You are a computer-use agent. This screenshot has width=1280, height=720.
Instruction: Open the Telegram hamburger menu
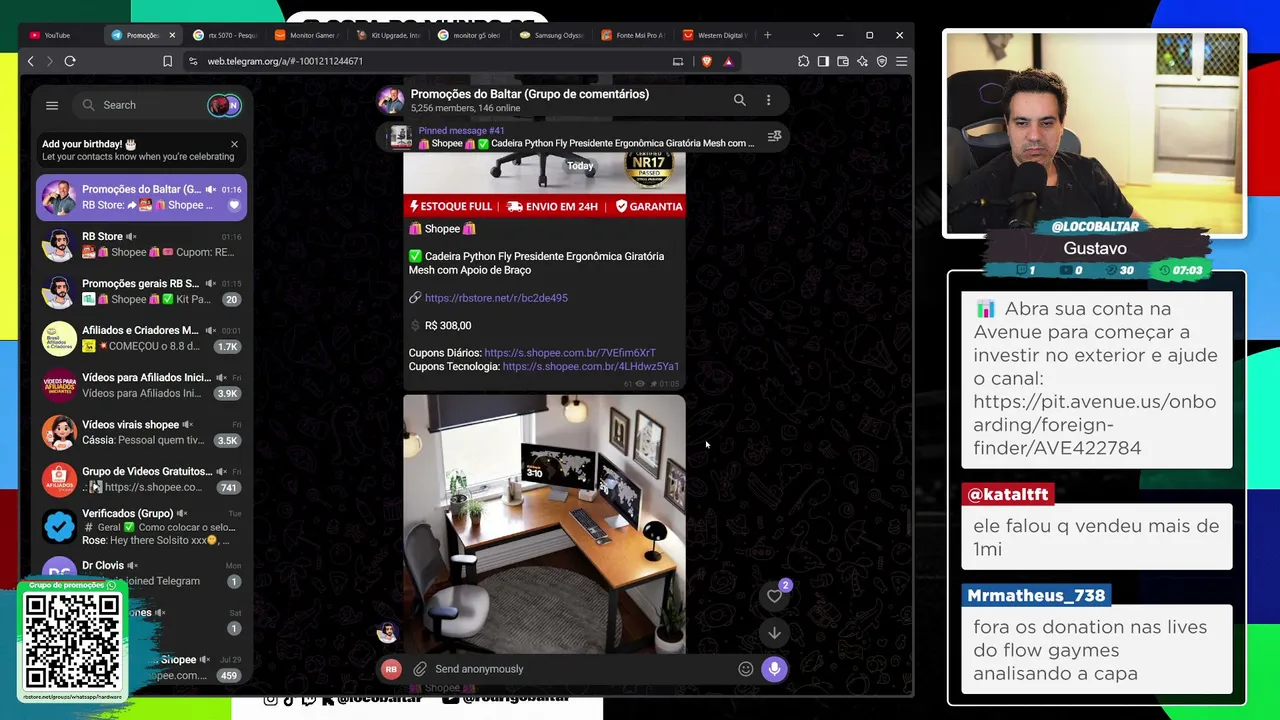coord(52,105)
